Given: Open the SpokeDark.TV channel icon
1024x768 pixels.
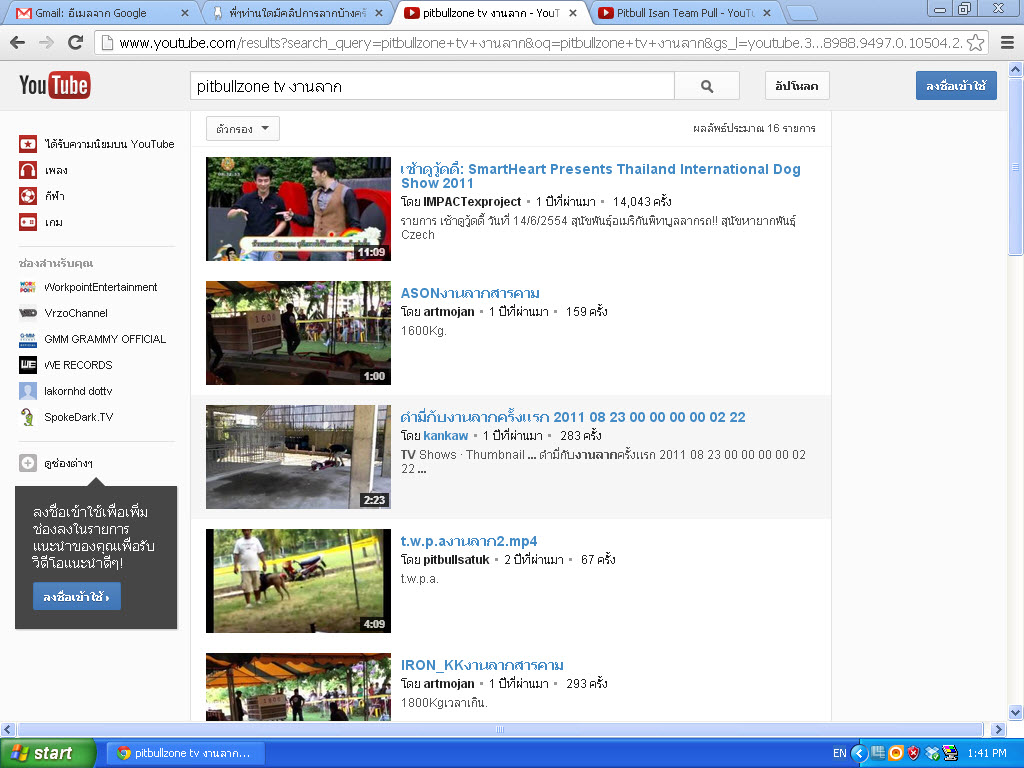Looking at the screenshot, I should coord(27,417).
